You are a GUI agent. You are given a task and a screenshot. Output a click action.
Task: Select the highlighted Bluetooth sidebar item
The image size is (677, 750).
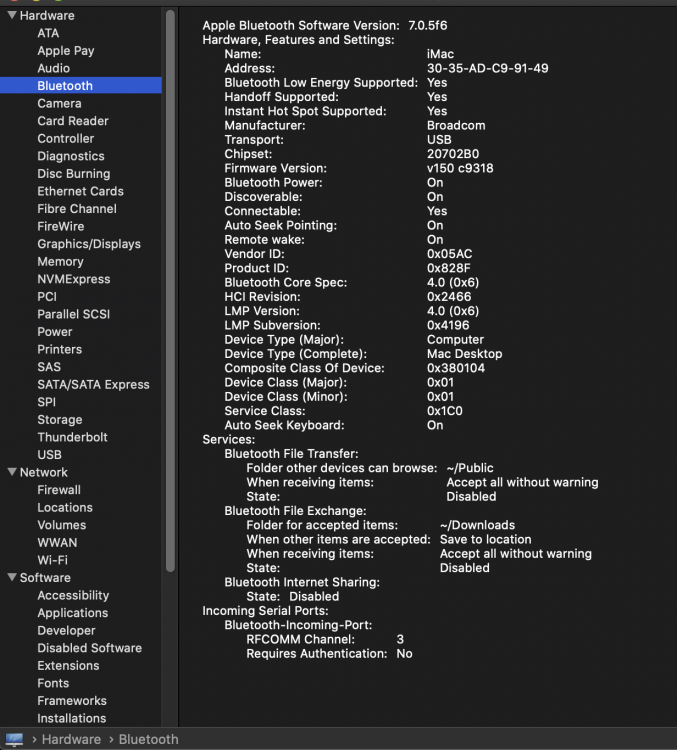point(81,86)
